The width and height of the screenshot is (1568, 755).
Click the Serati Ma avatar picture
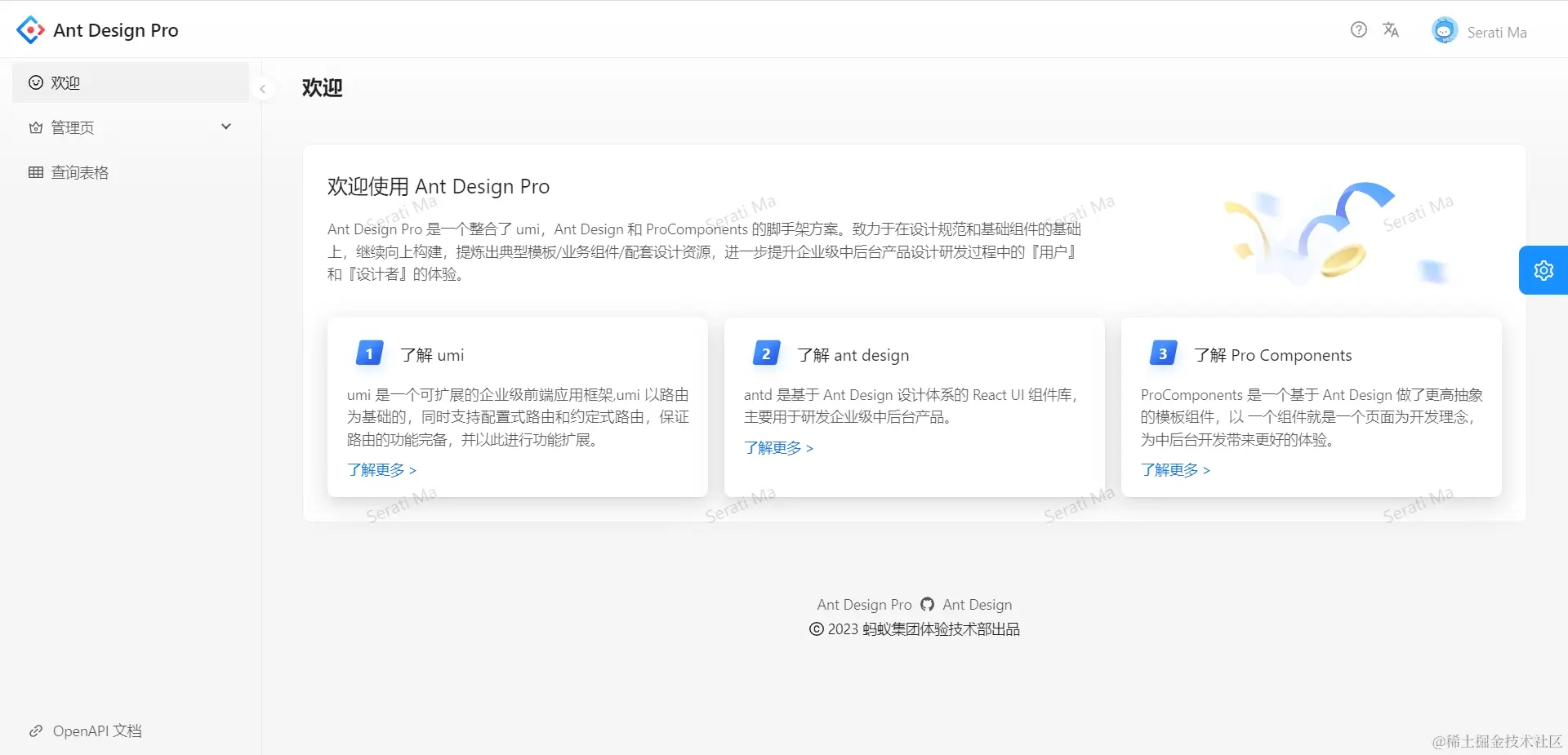[1445, 30]
